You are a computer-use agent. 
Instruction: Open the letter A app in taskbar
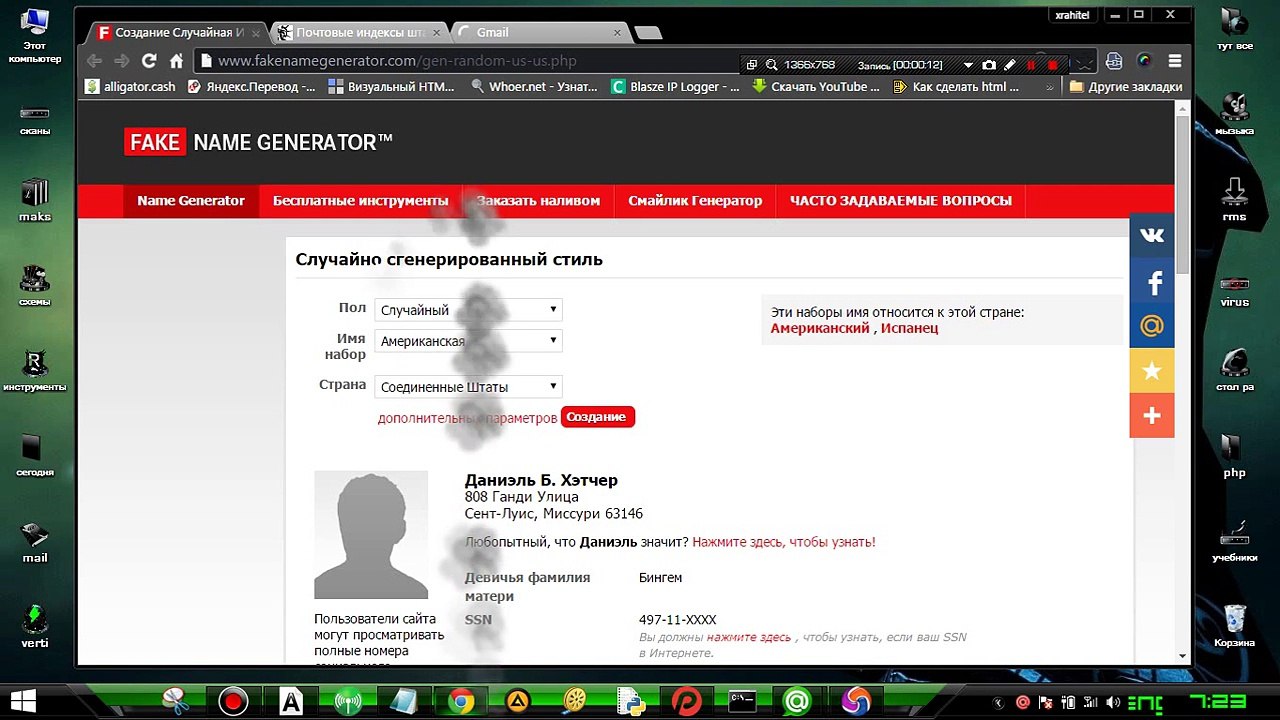pyautogui.click(x=291, y=702)
